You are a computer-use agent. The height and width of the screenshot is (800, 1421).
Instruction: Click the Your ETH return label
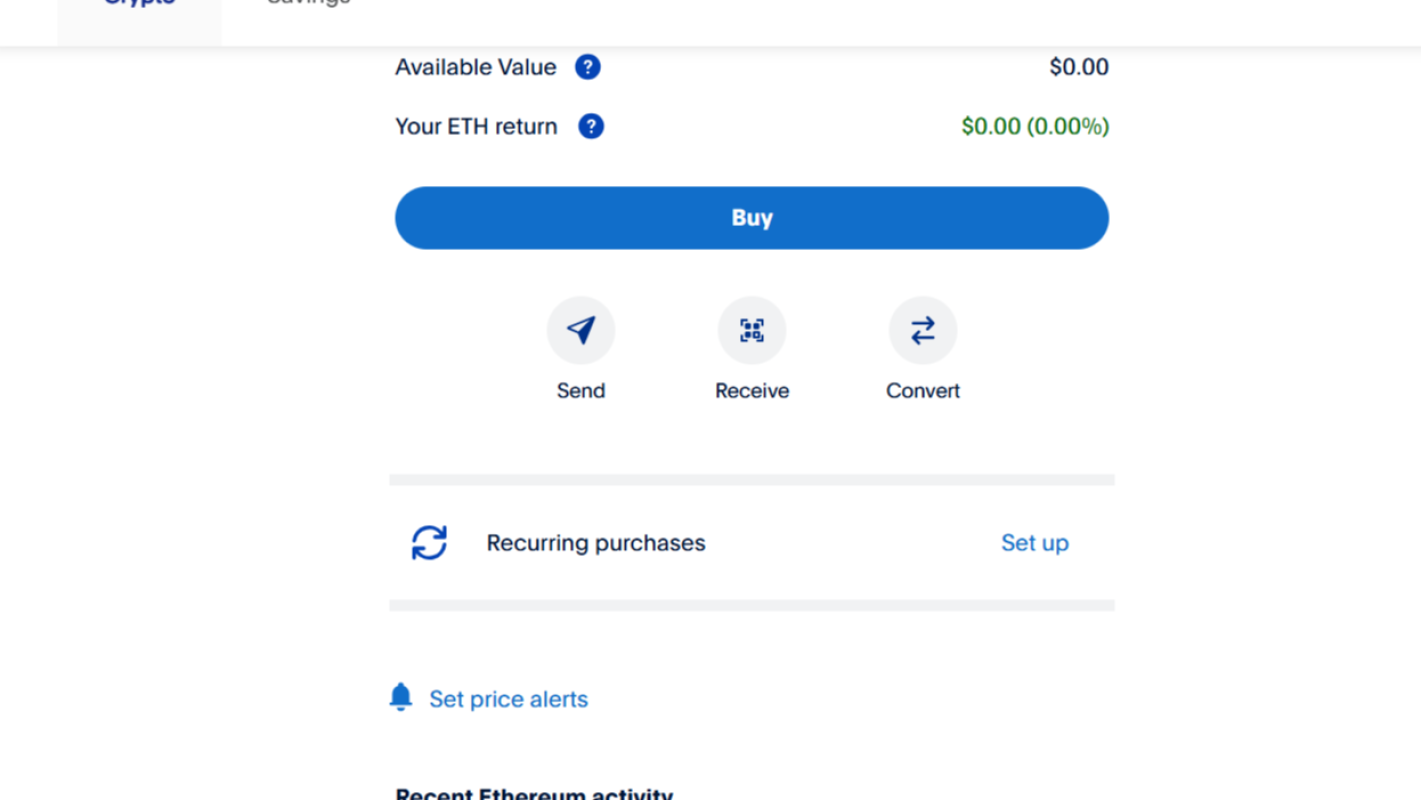[x=476, y=127]
